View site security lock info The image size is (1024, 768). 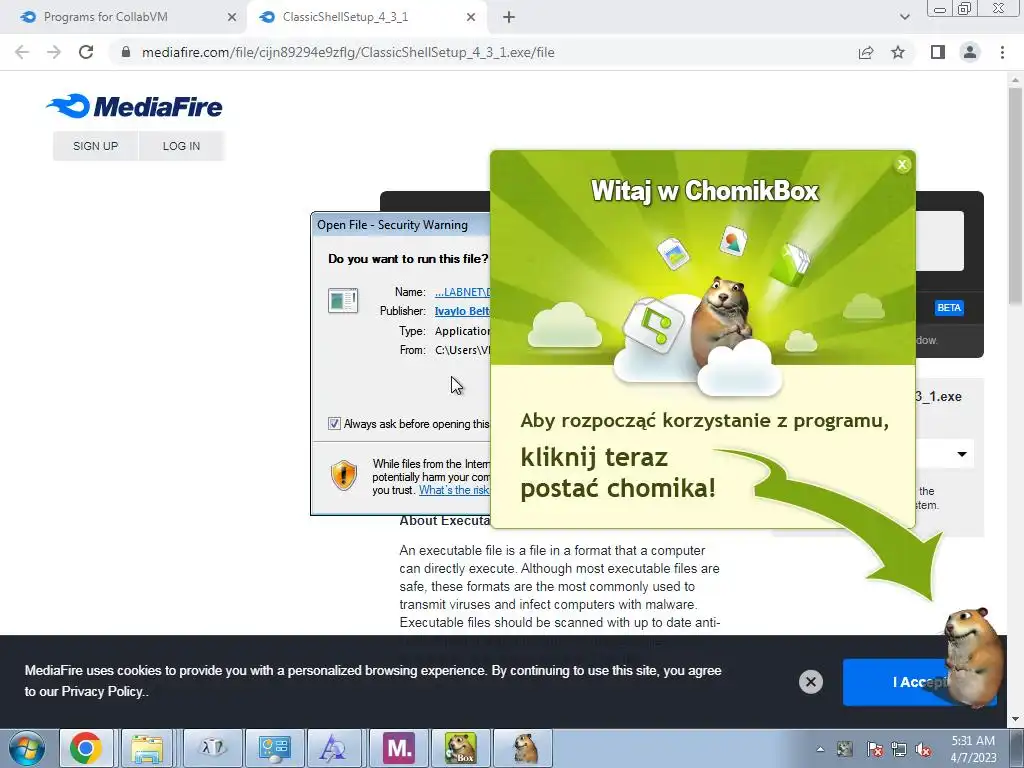(126, 52)
